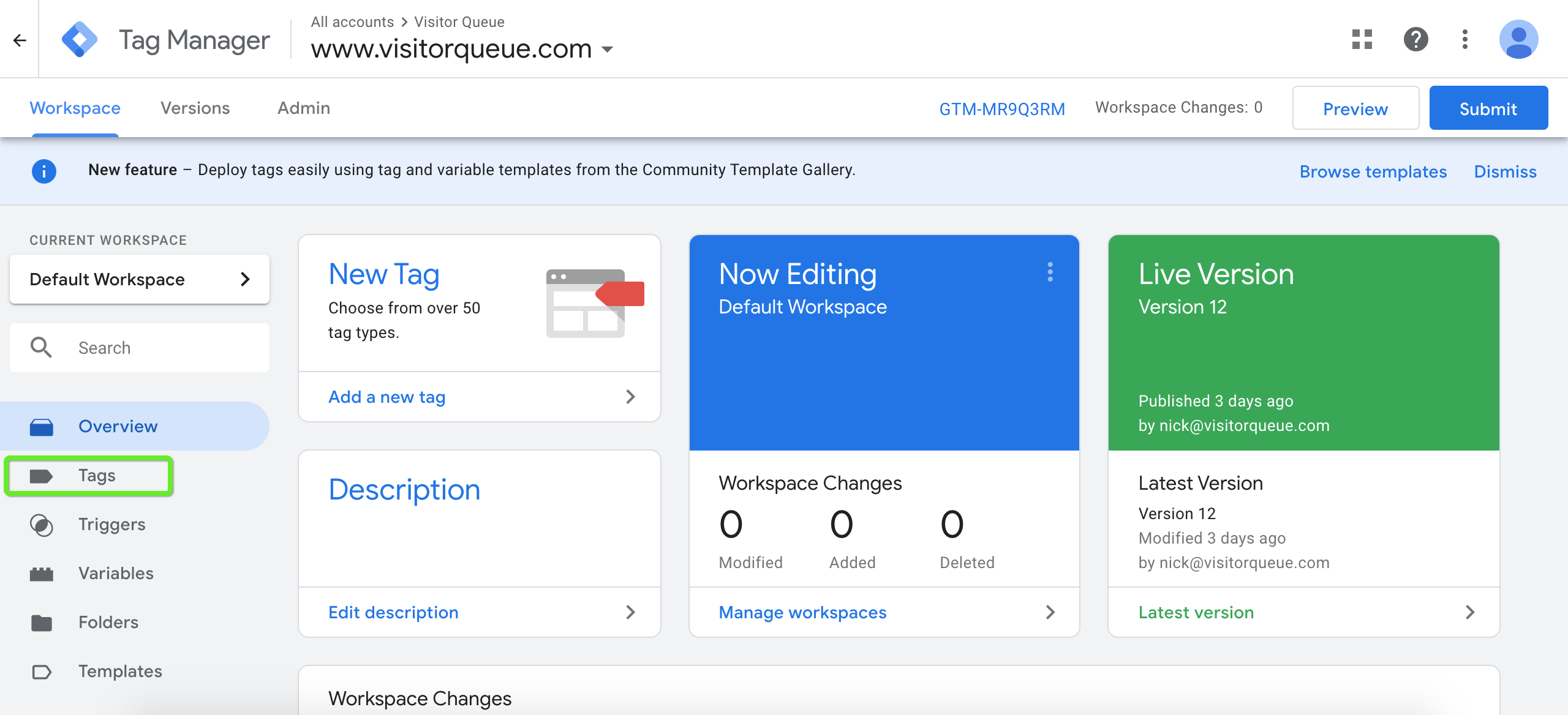The height and width of the screenshot is (715, 1568).
Task: Click the Now Editing blue card
Action: 884,343
